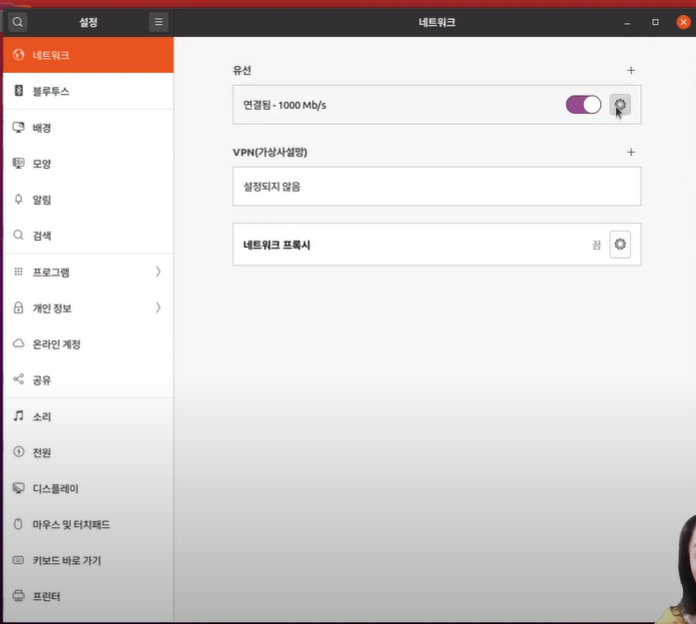
Task: Click the 전원 power icon
Action: pyautogui.click(x=18, y=452)
